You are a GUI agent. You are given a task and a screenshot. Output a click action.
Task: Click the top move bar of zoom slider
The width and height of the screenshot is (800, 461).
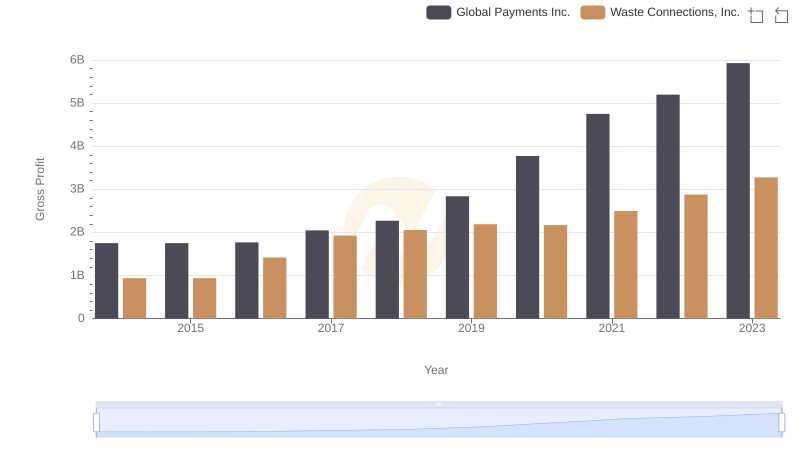click(x=439, y=404)
